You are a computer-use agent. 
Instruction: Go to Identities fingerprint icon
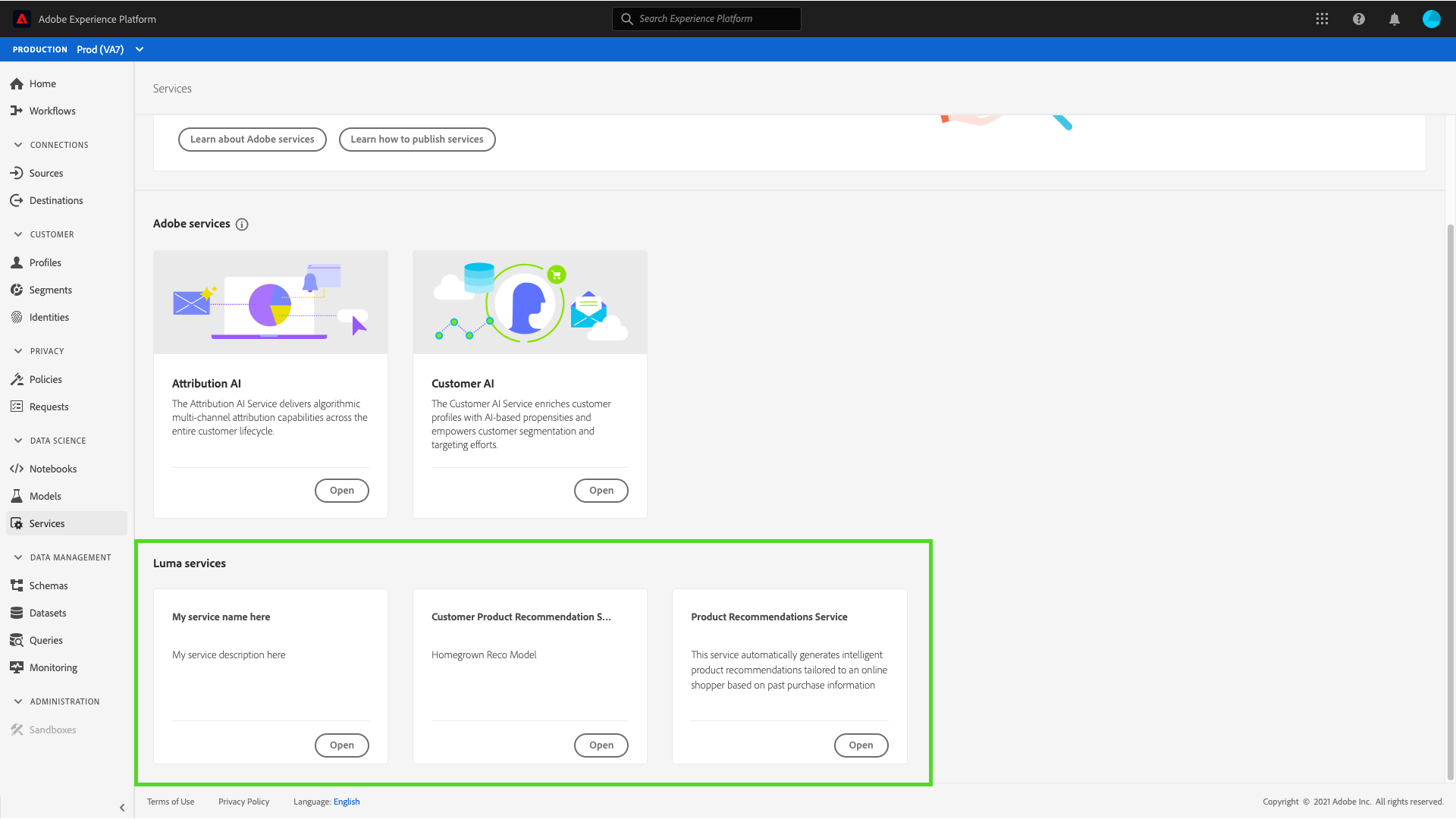[17, 317]
